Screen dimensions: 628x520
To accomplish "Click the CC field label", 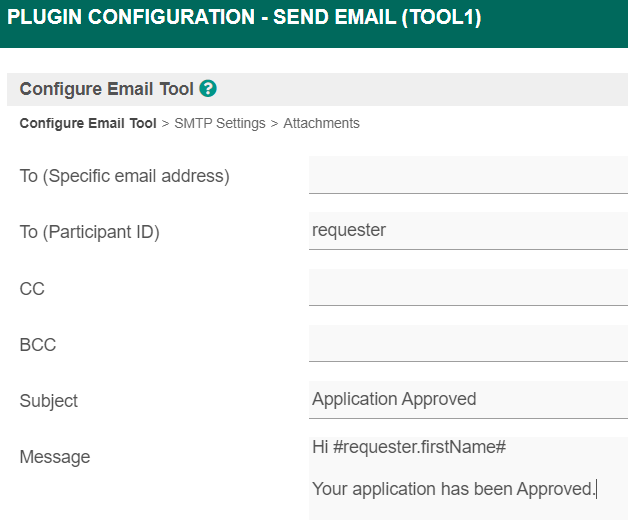I will (32, 289).
